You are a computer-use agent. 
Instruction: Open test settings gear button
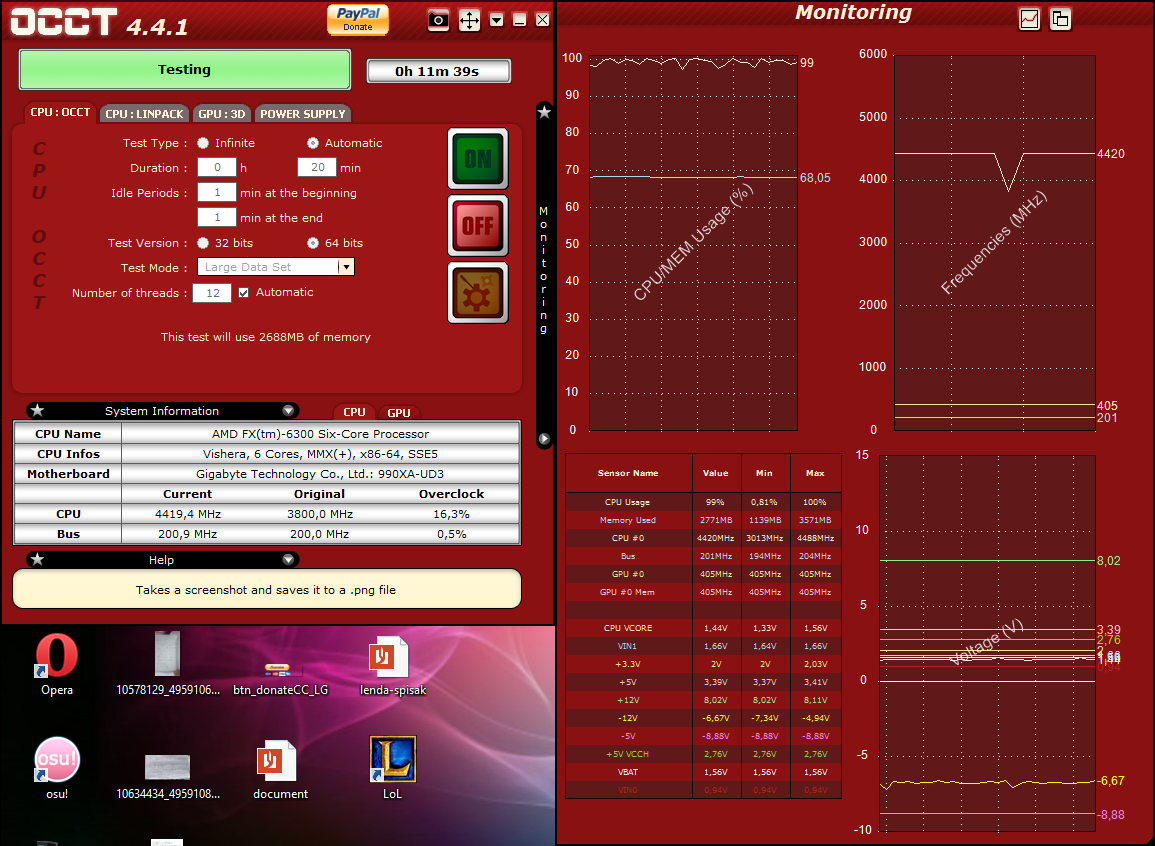(x=478, y=293)
